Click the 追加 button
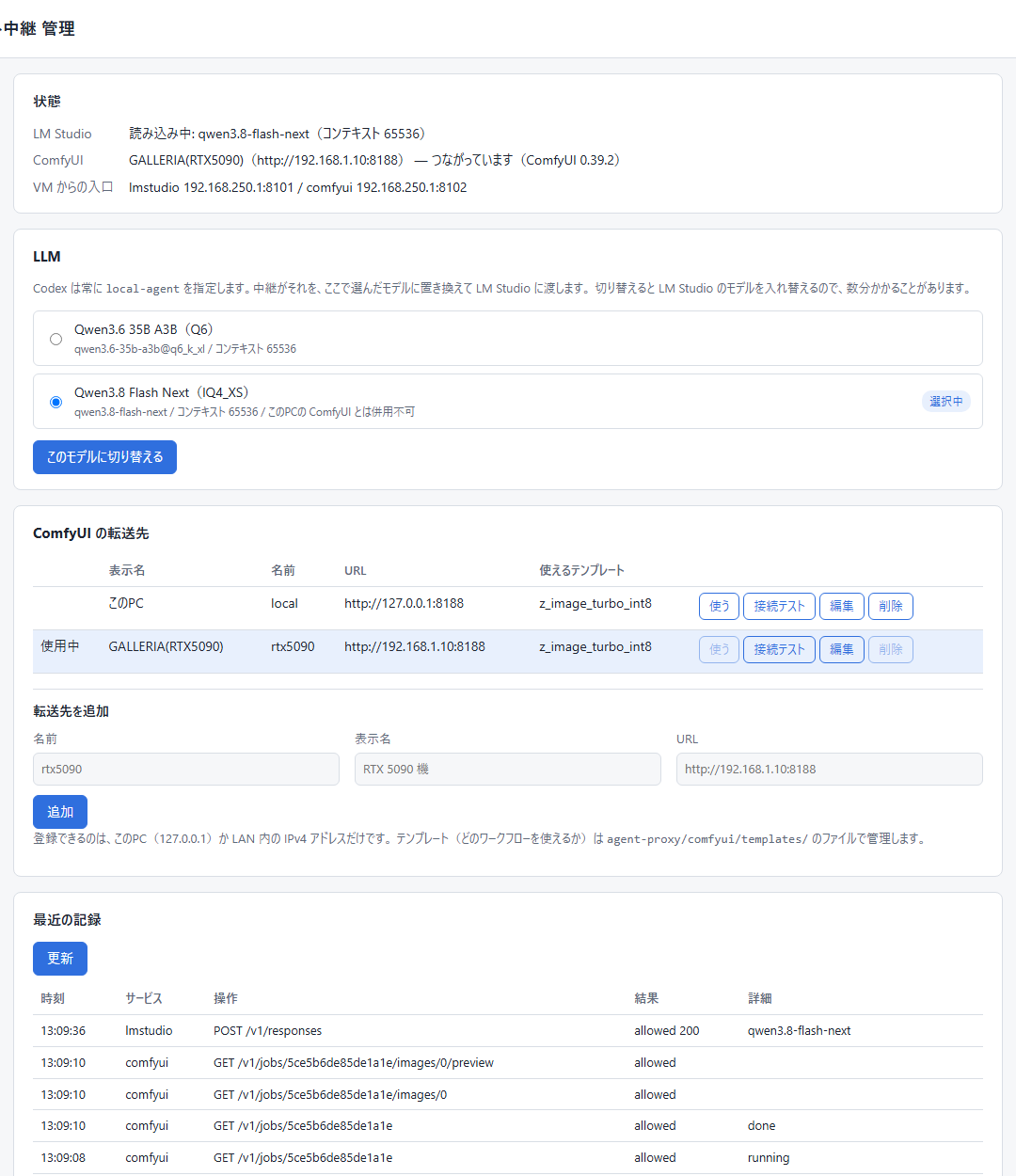 point(60,812)
